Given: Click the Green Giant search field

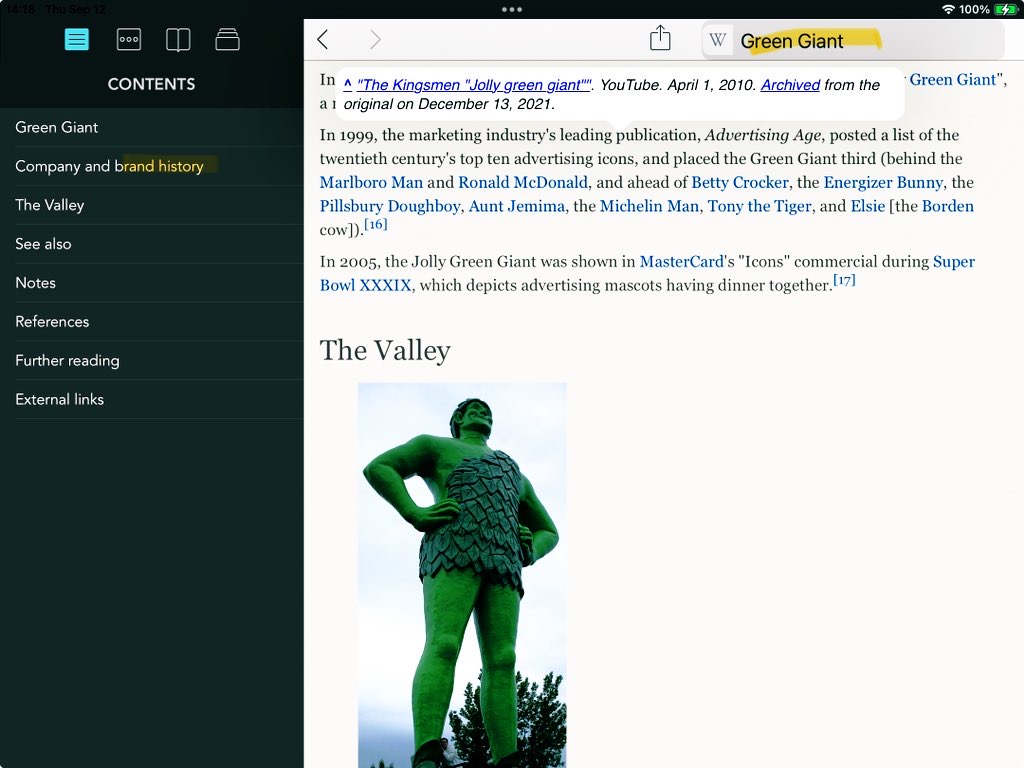Looking at the screenshot, I should pyautogui.click(x=860, y=41).
